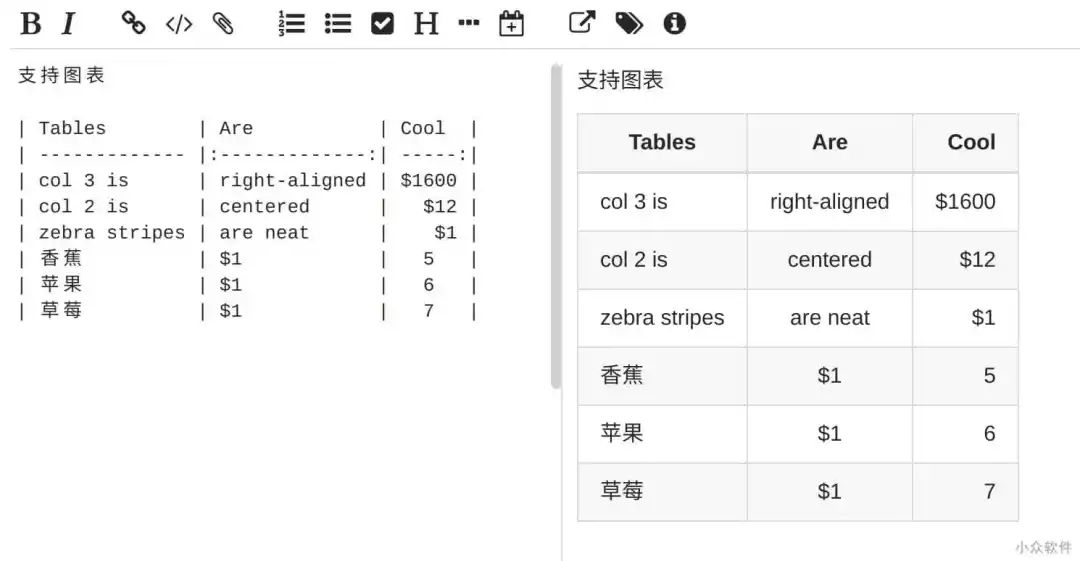
Task: Click the 'Tables' header cell in preview
Action: tap(662, 143)
